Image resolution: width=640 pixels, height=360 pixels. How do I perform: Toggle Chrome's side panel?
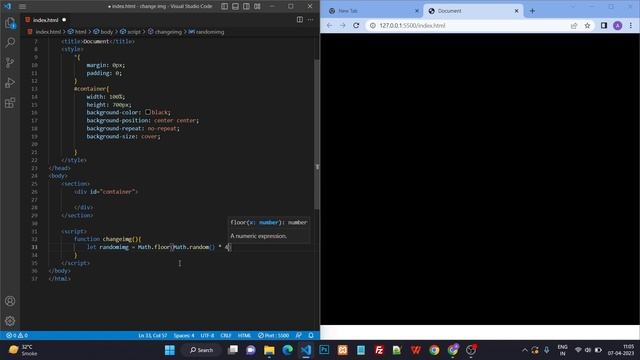(x=604, y=25)
